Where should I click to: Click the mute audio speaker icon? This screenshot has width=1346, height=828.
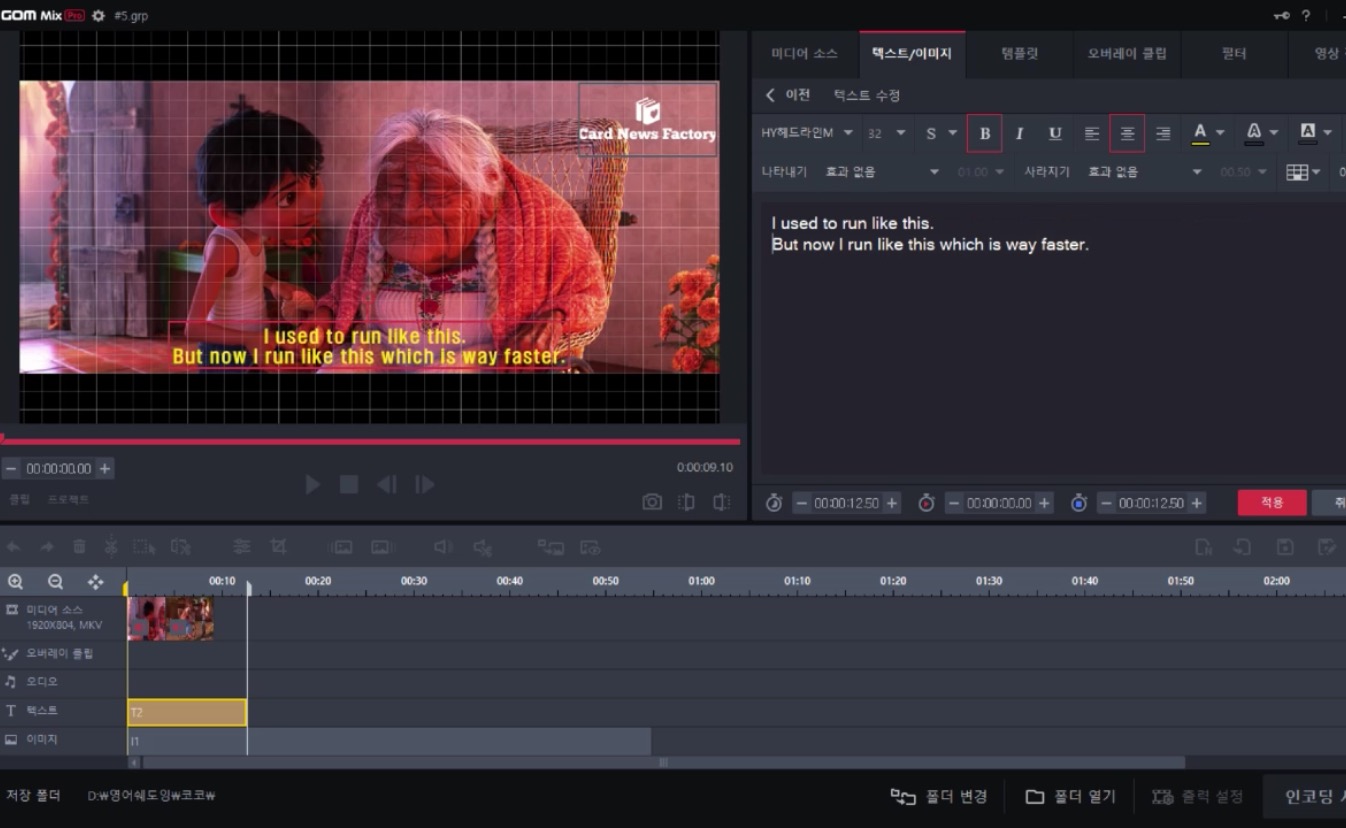point(482,547)
